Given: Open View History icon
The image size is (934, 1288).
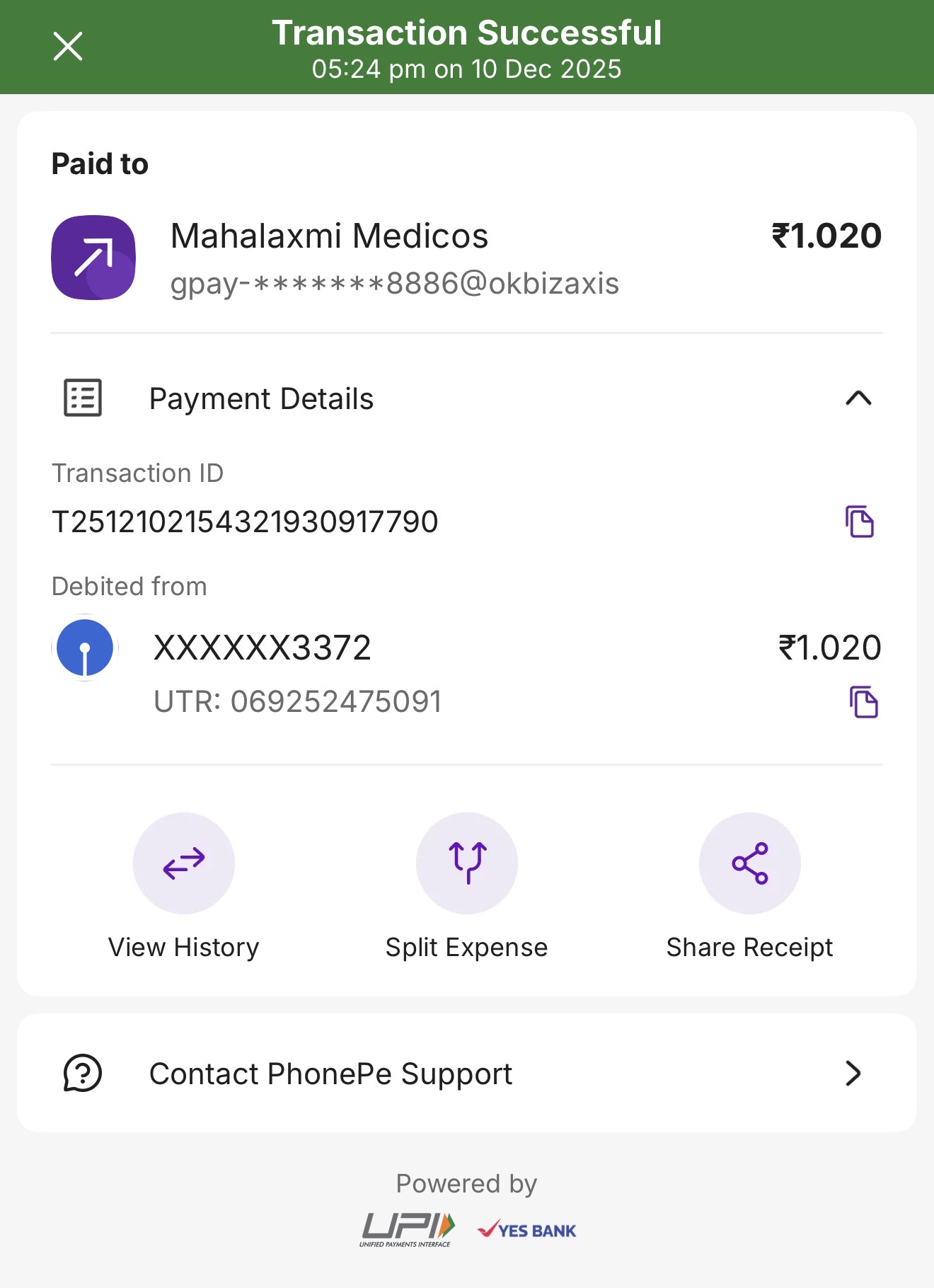Looking at the screenshot, I should (184, 863).
